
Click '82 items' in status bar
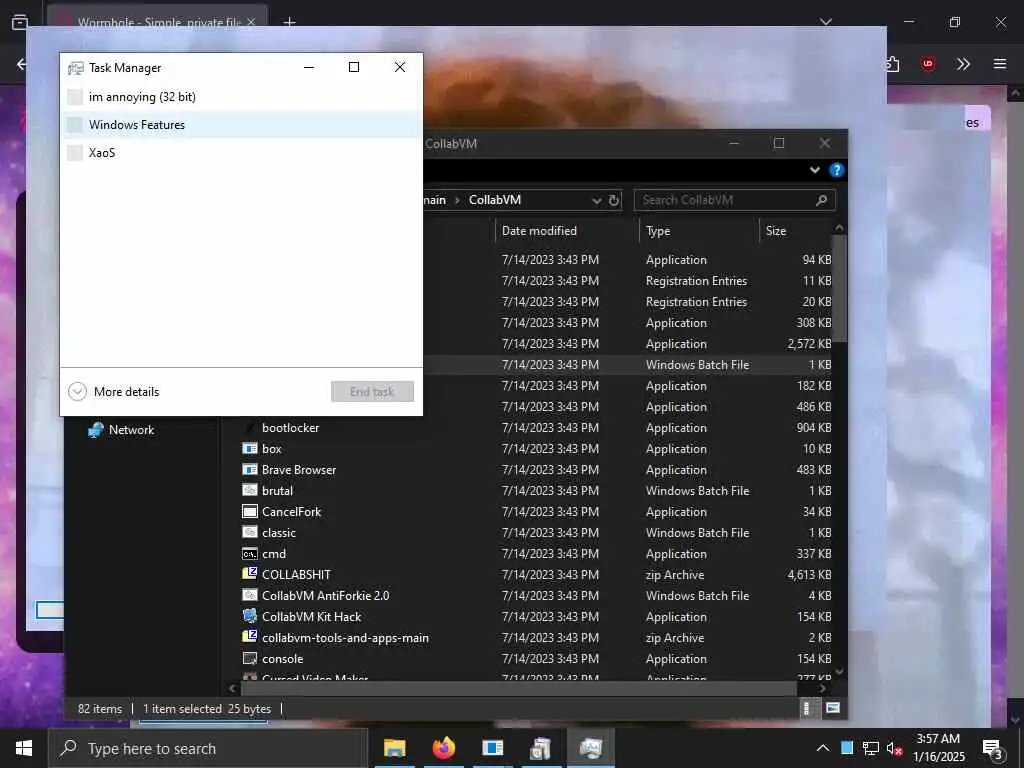coord(100,709)
